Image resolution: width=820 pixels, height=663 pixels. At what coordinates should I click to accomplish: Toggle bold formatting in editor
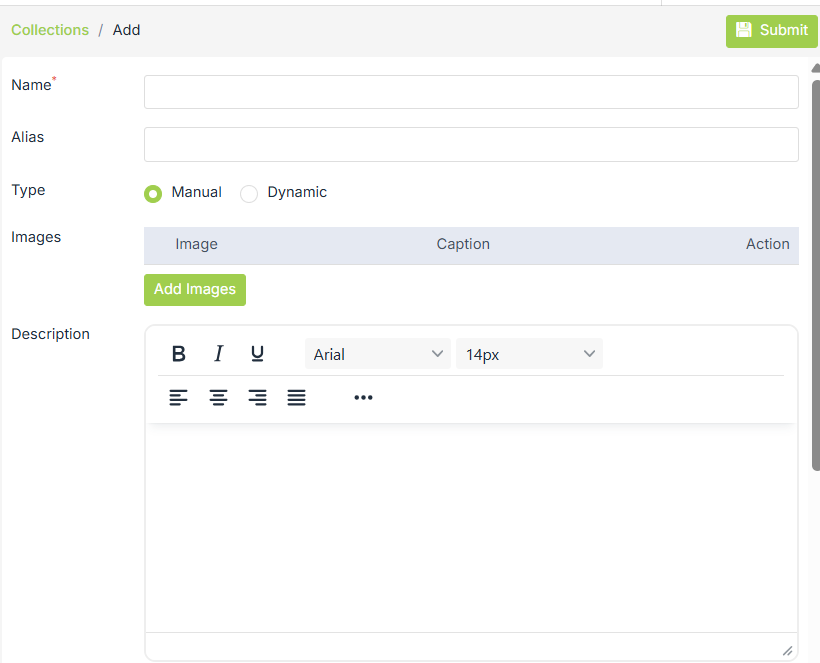click(179, 354)
